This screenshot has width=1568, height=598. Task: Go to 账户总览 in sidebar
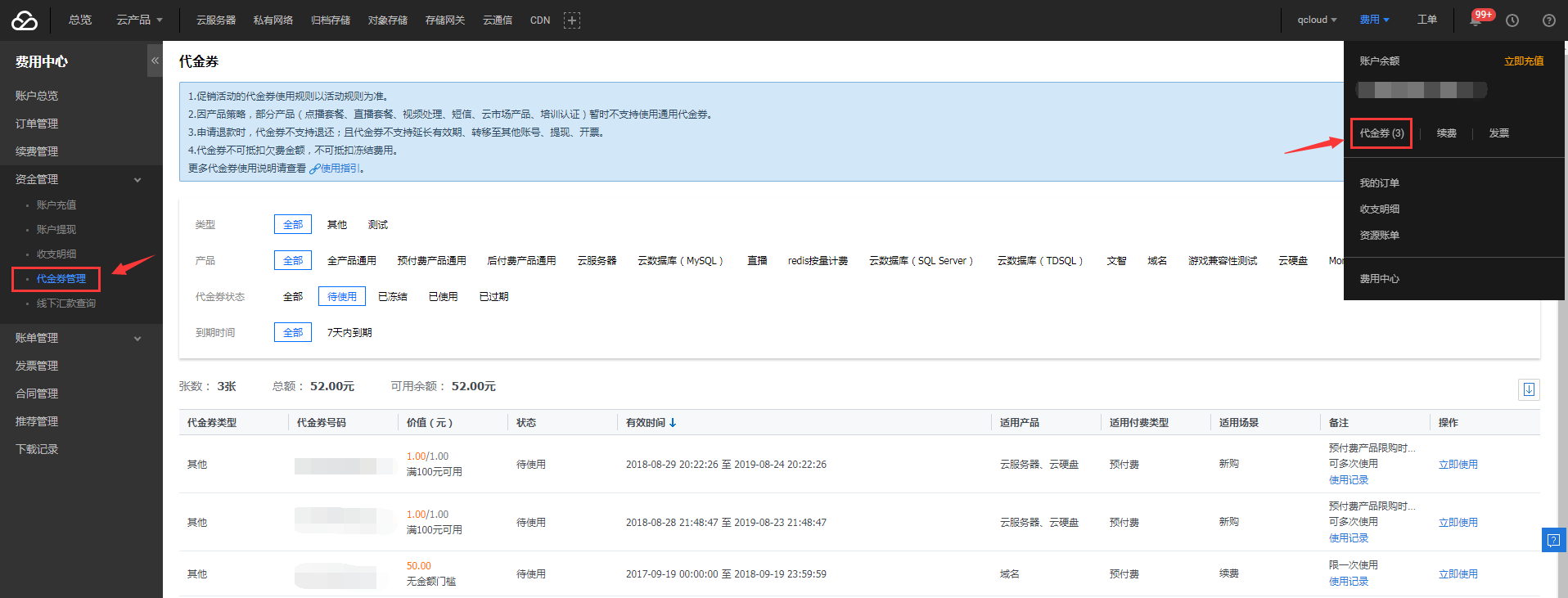pyautogui.click(x=37, y=97)
